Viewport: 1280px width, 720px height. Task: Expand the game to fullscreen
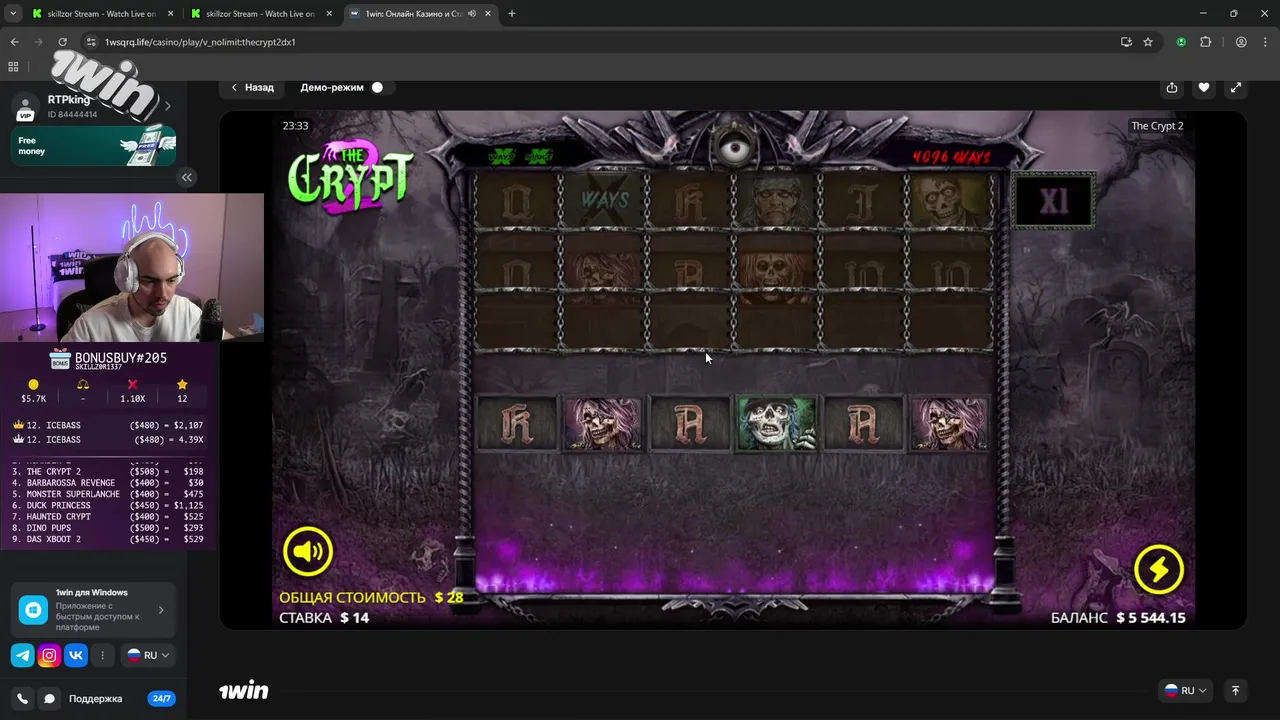(x=1236, y=88)
